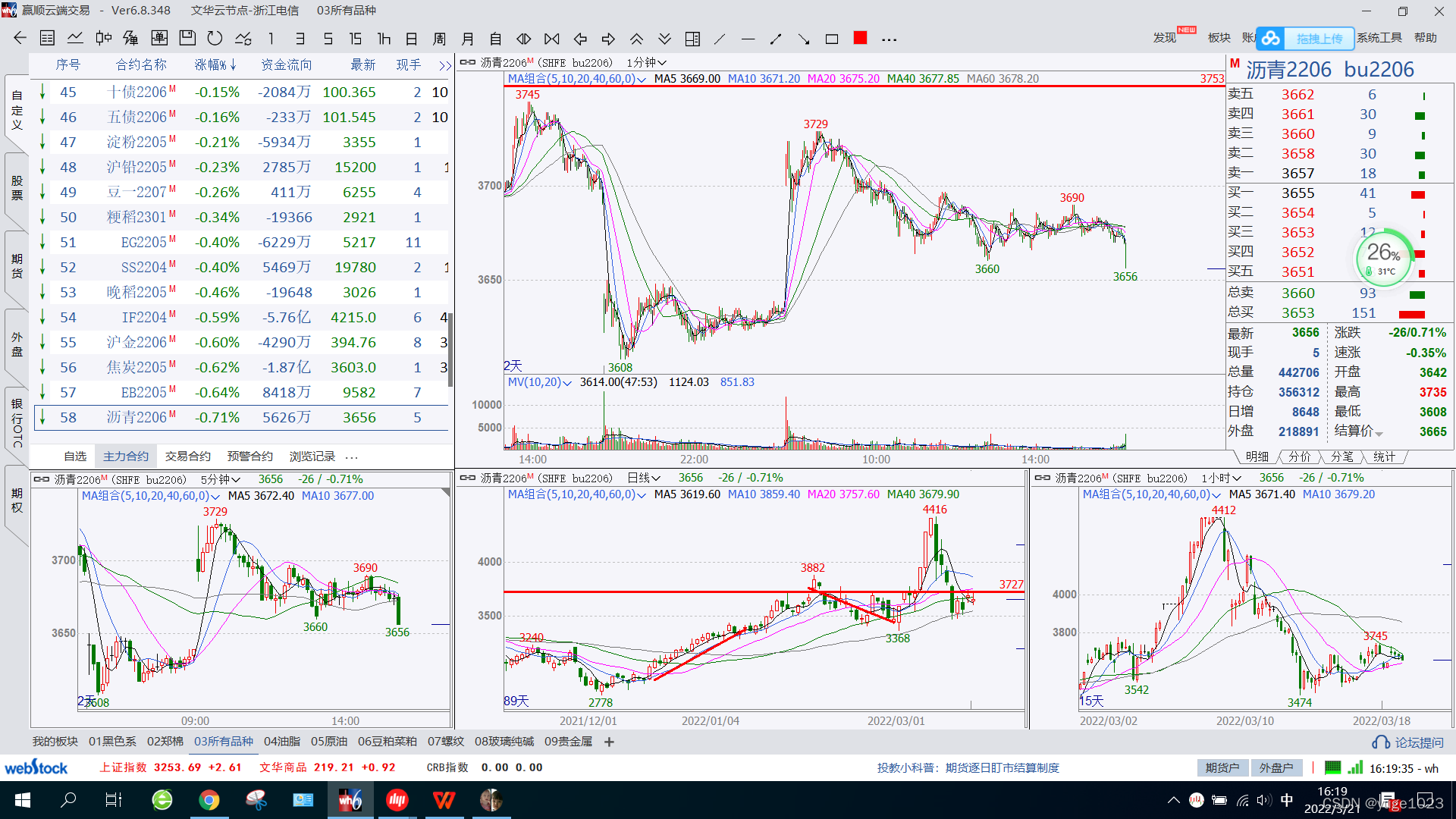Viewport: 1456px width, 819px height.
Task: Click the save layout floppy icon
Action: pos(187,38)
